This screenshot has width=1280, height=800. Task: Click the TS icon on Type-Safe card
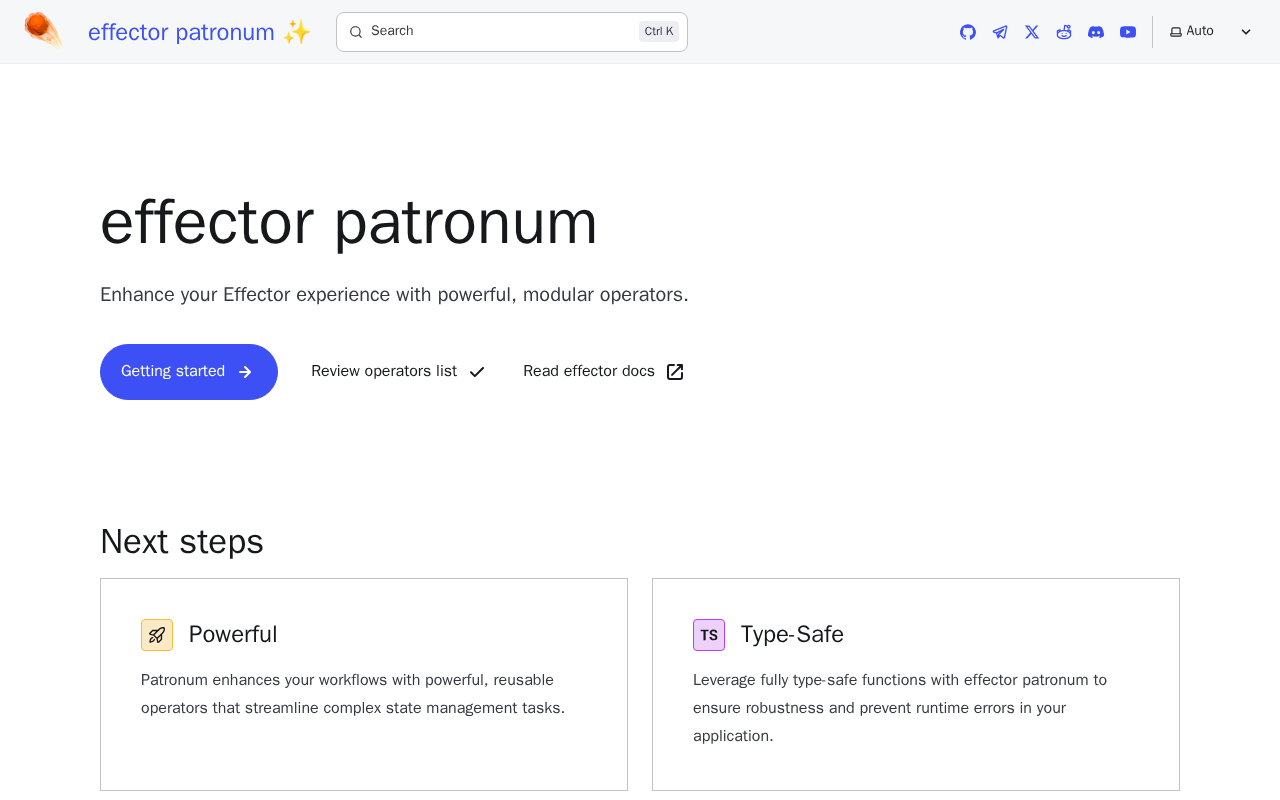pos(709,635)
